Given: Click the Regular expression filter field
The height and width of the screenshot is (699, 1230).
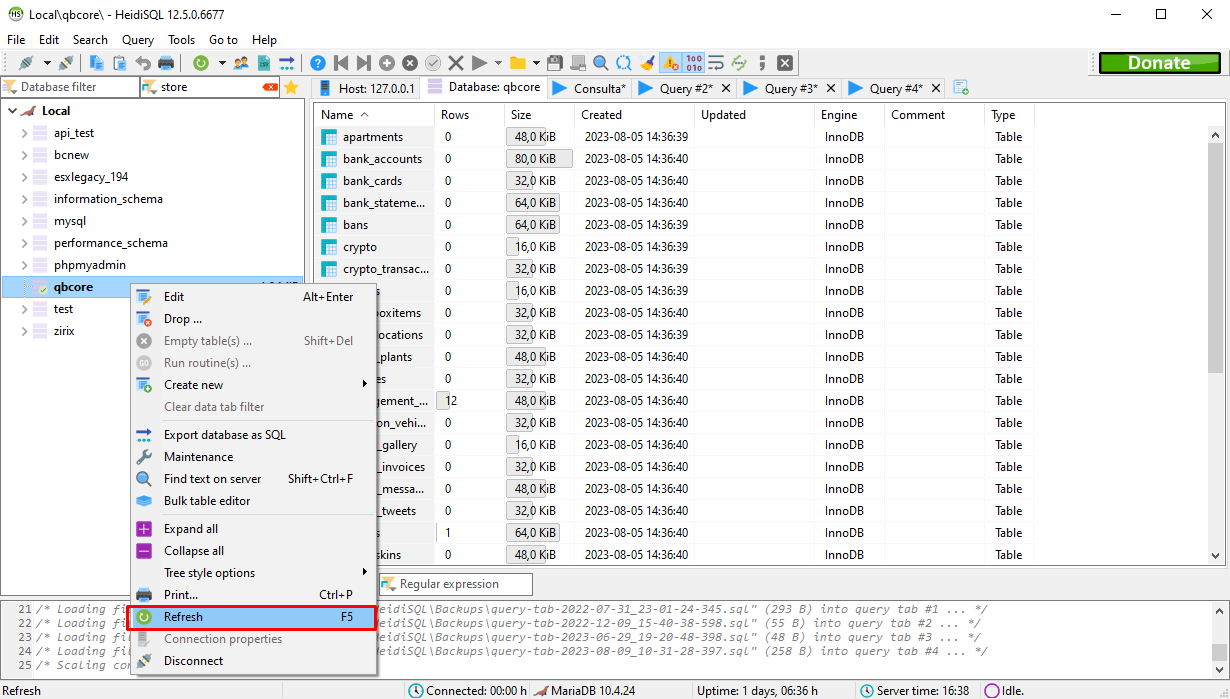Looking at the screenshot, I should click(x=456, y=584).
